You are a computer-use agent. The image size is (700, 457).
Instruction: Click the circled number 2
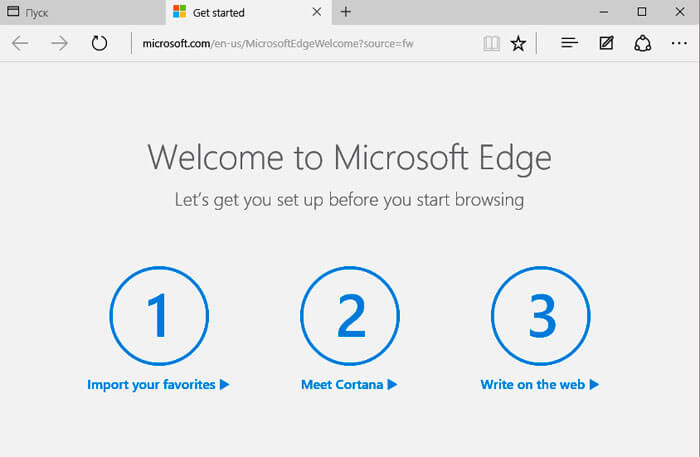(x=350, y=316)
